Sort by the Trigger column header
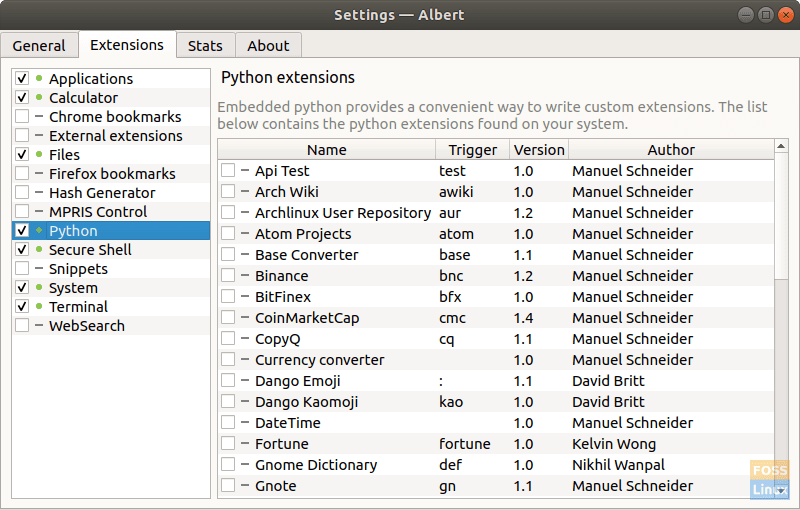 [x=472, y=150]
